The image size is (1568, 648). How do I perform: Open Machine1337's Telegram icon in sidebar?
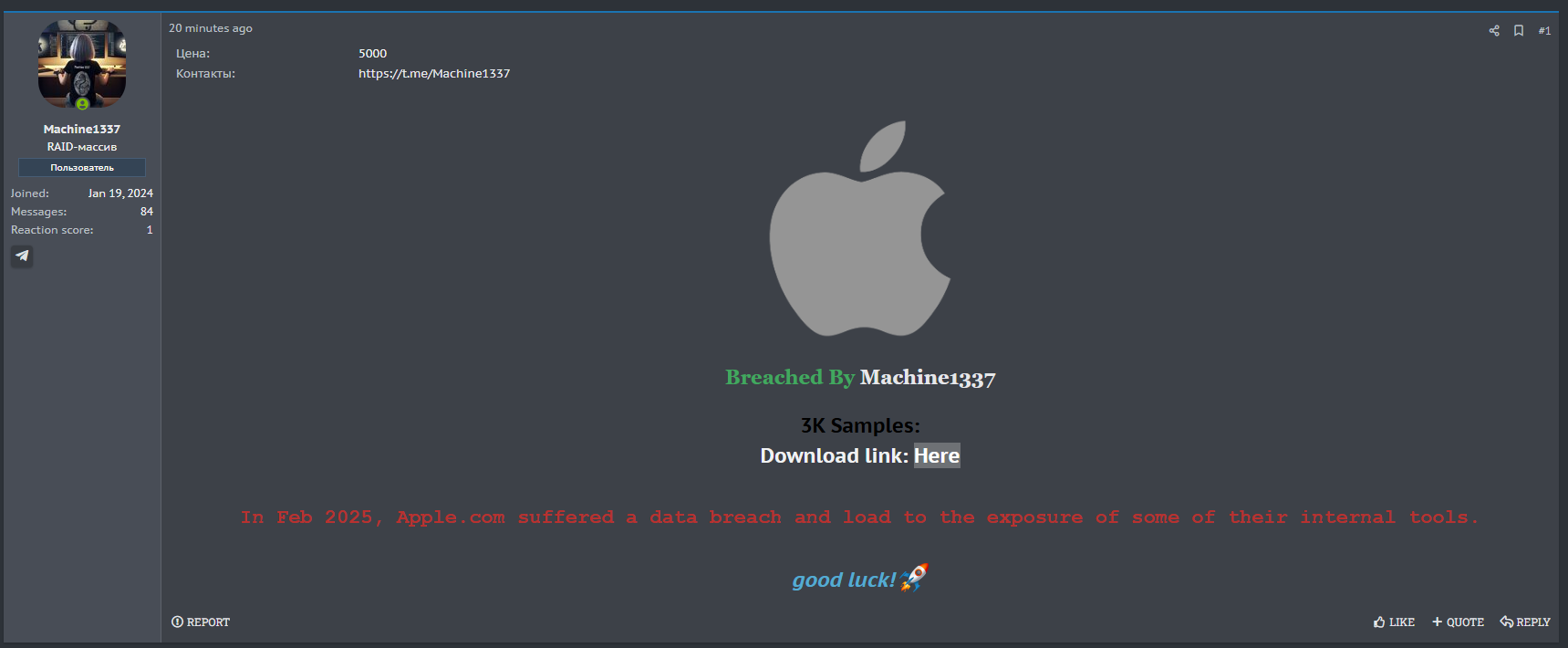(x=22, y=256)
